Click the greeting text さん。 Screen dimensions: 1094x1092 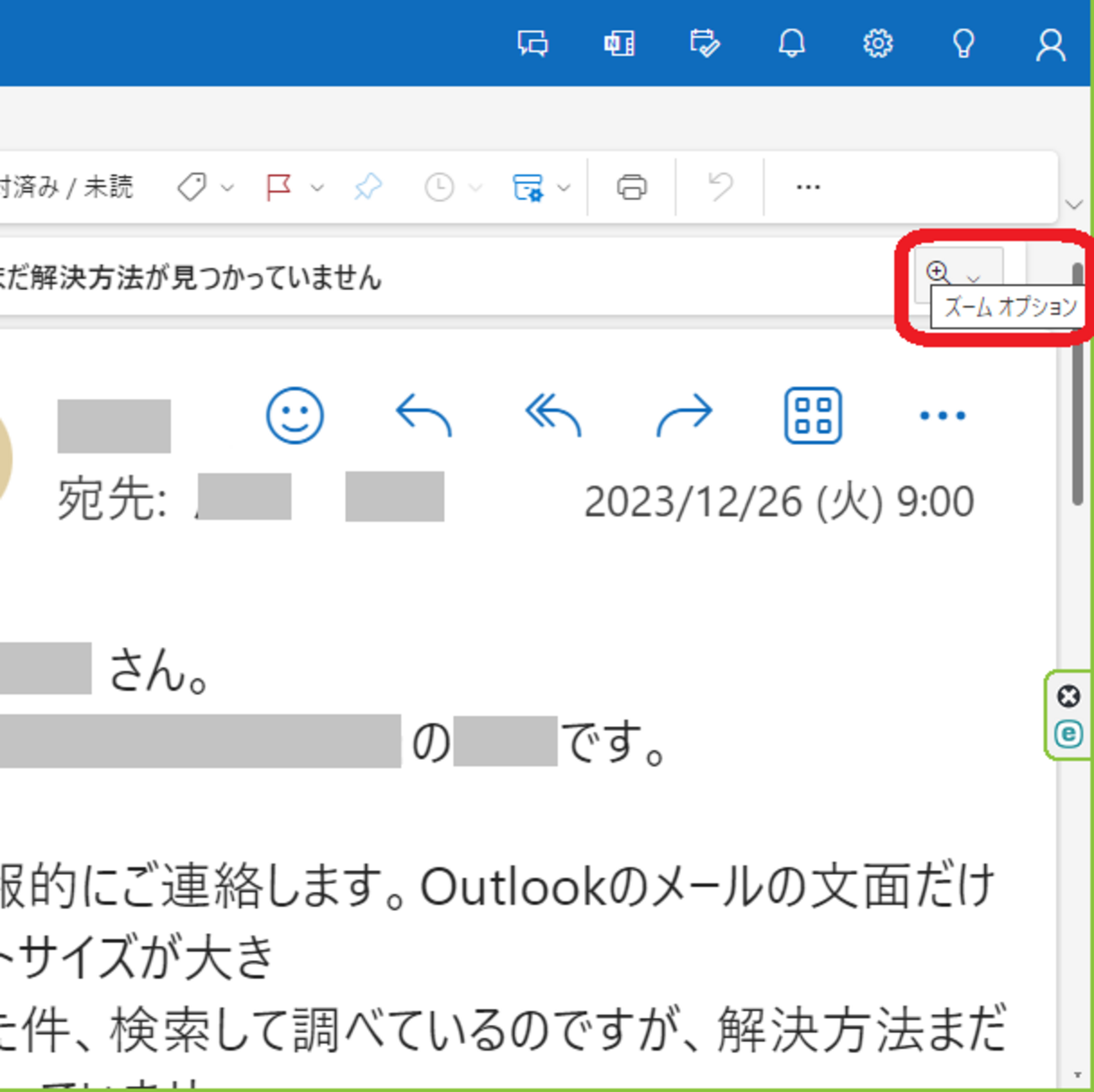[x=158, y=670]
